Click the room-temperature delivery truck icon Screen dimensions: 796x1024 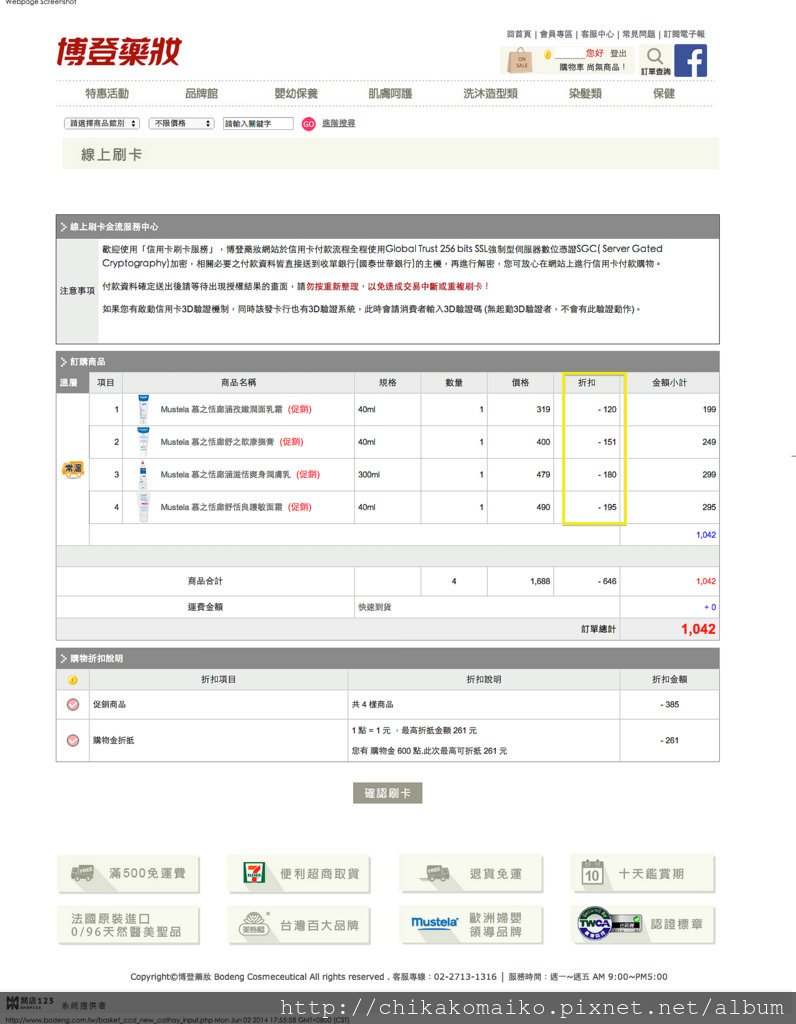coord(72,470)
